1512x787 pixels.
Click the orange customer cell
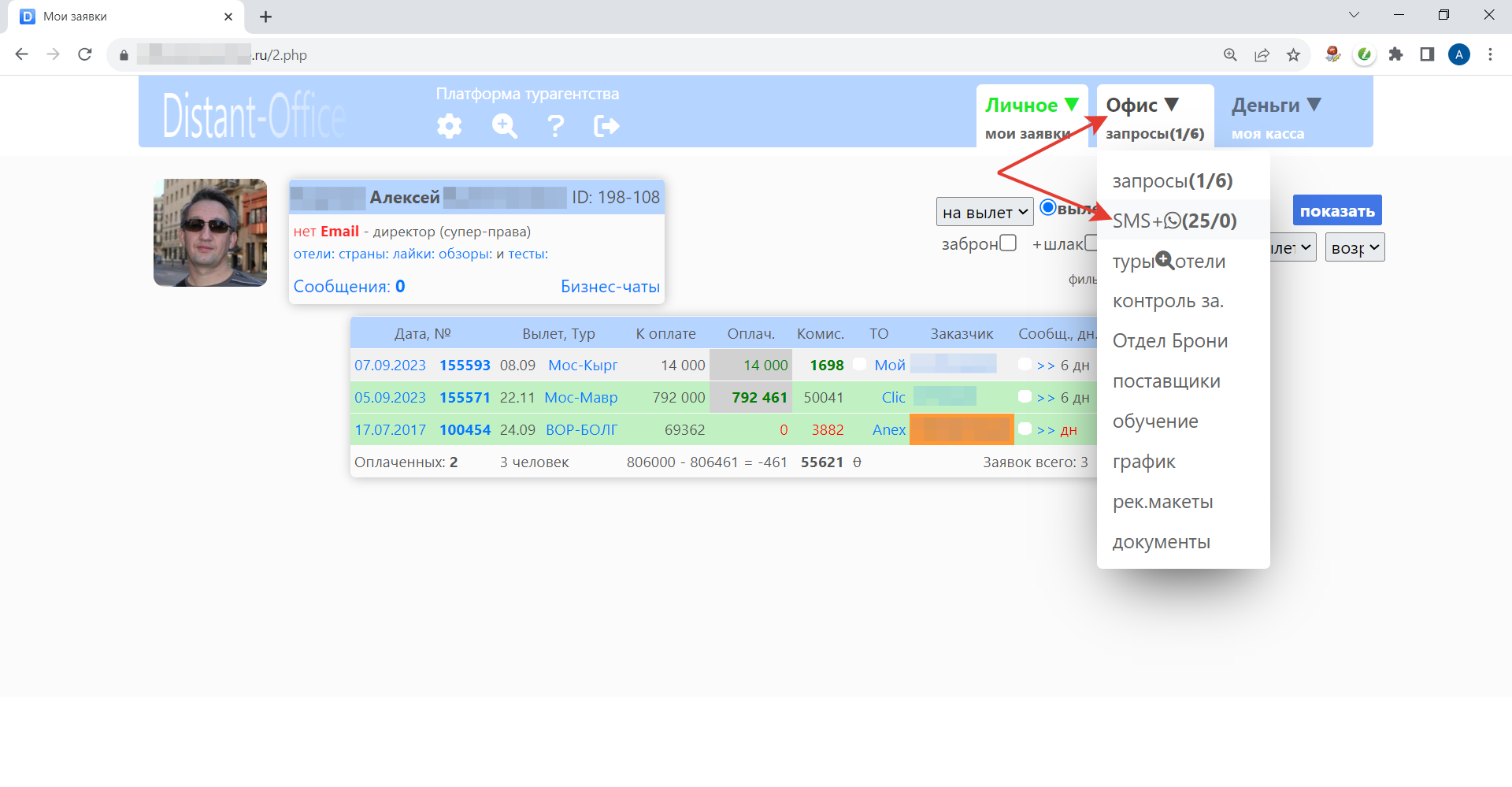[x=962, y=429]
